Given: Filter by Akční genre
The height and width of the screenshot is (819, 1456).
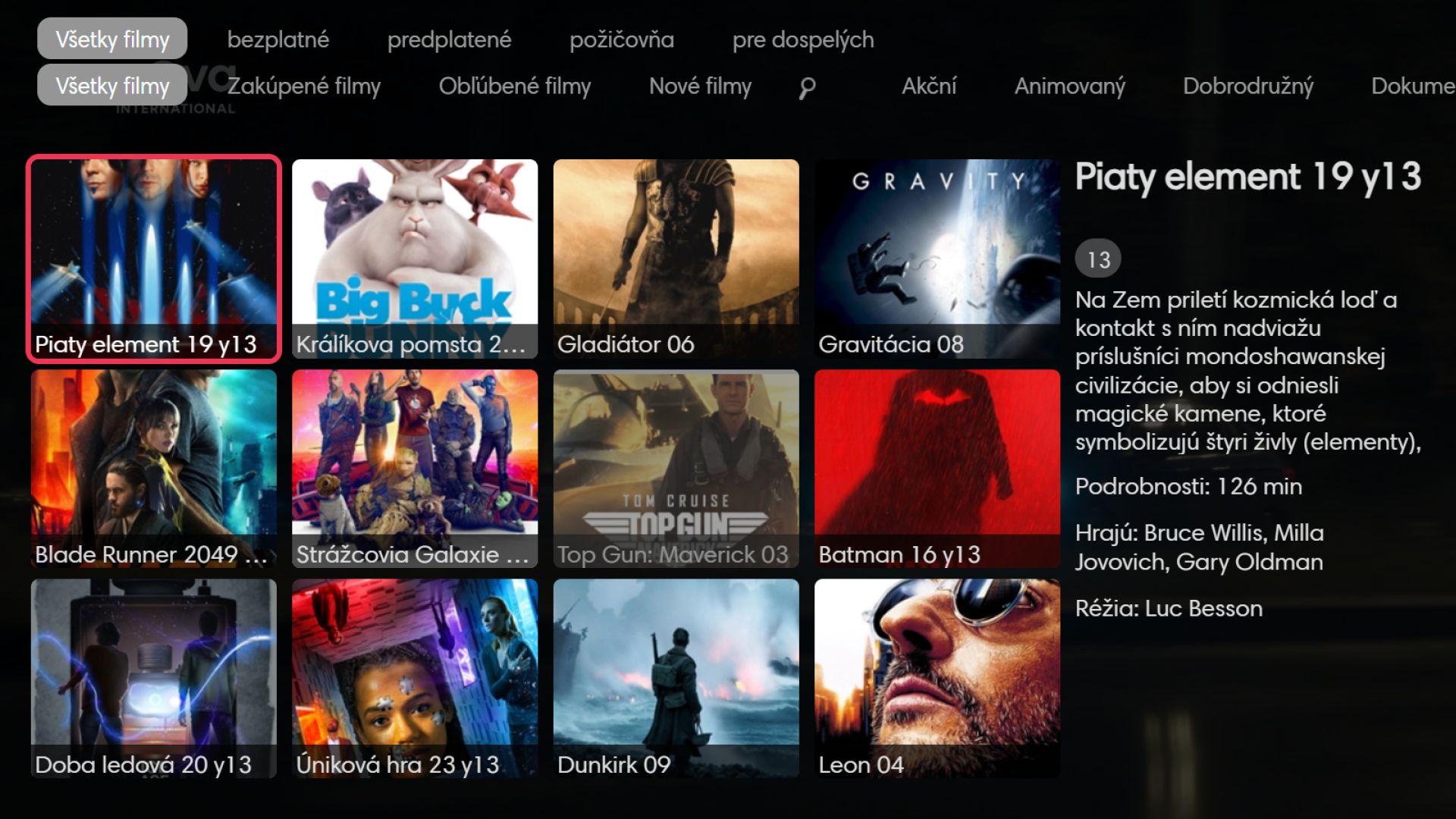Looking at the screenshot, I should point(929,86).
